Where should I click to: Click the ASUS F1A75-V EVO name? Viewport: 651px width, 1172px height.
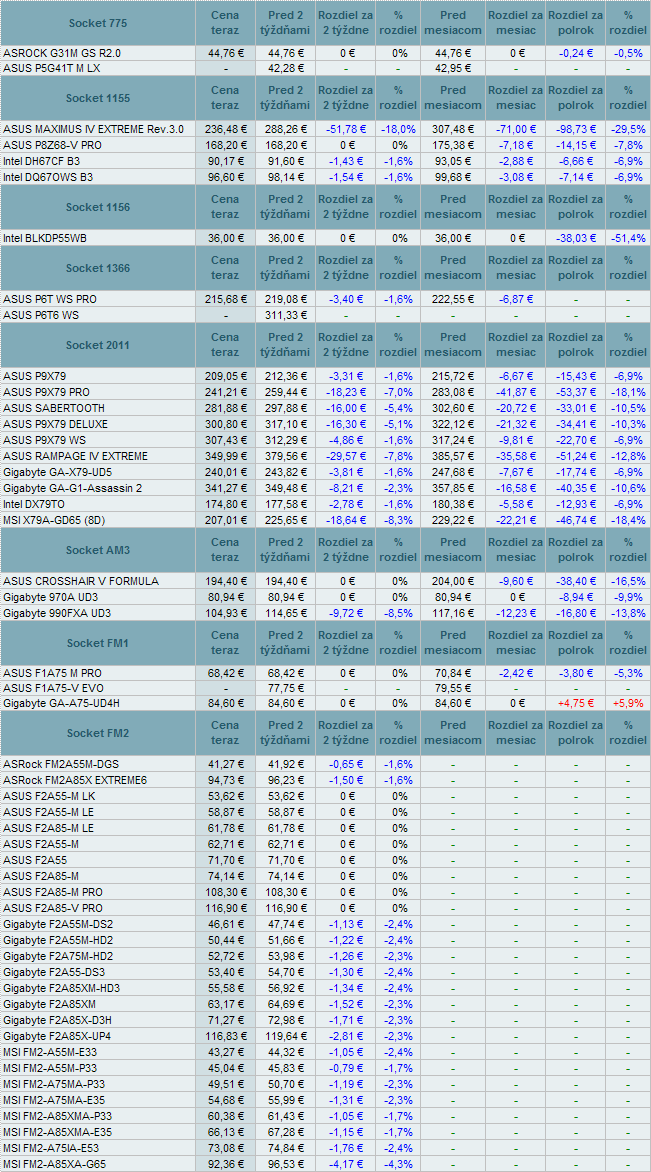point(51,688)
